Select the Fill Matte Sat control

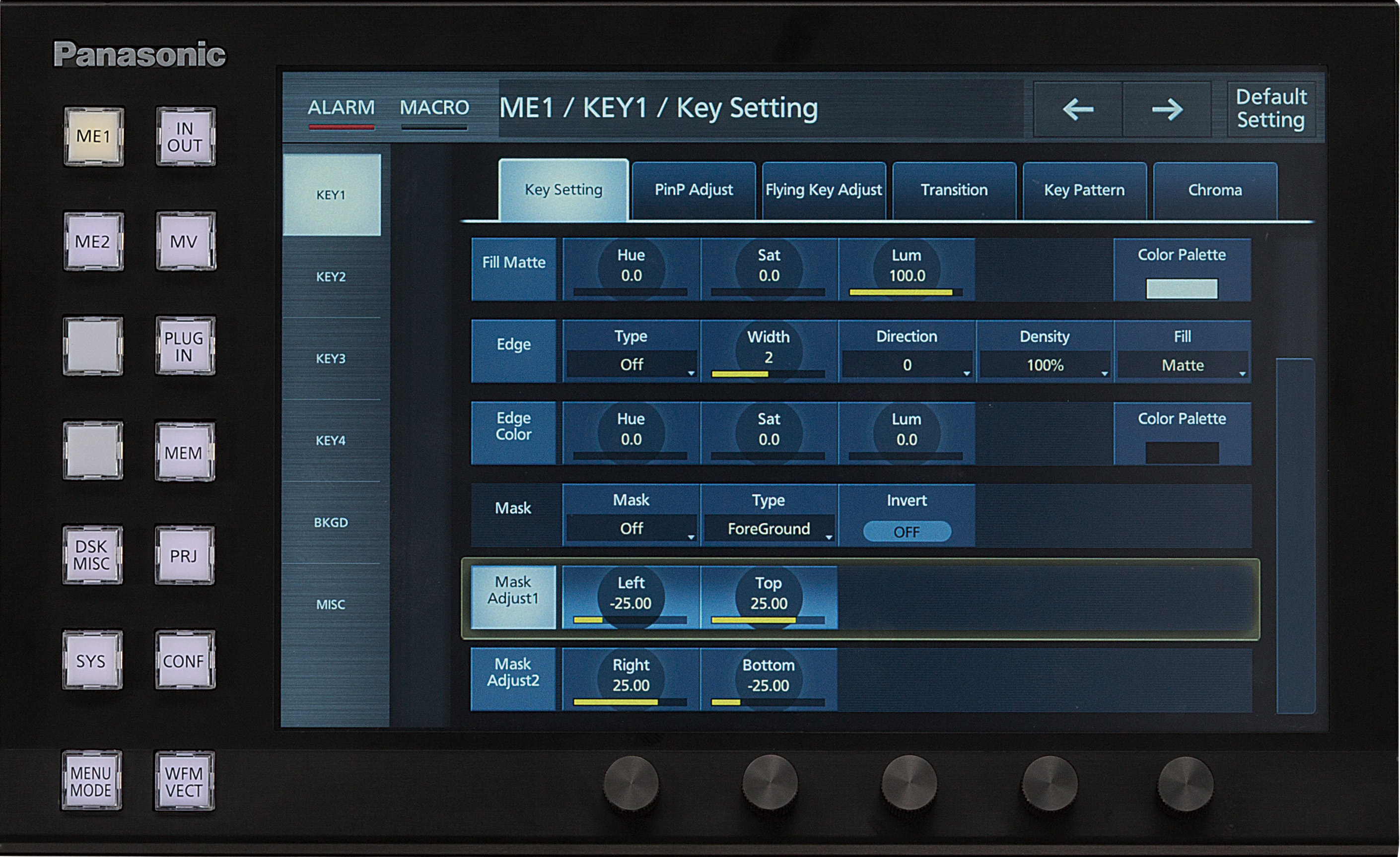click(770, 269)
